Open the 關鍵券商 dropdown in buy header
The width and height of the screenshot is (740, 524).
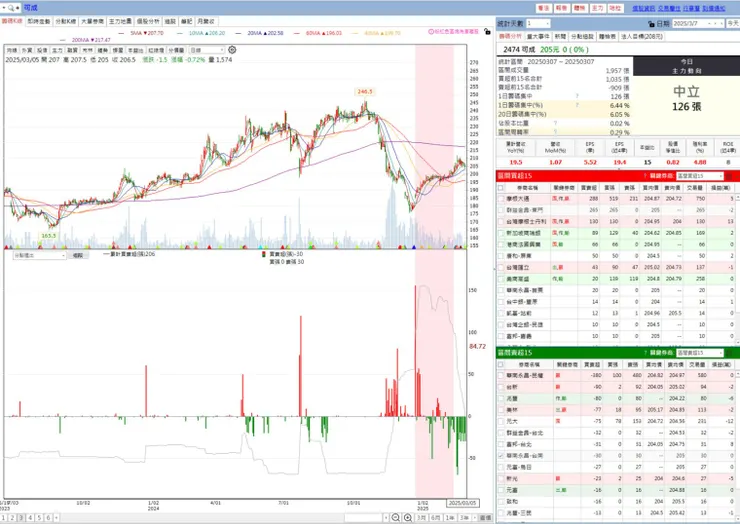click(699, 176)
